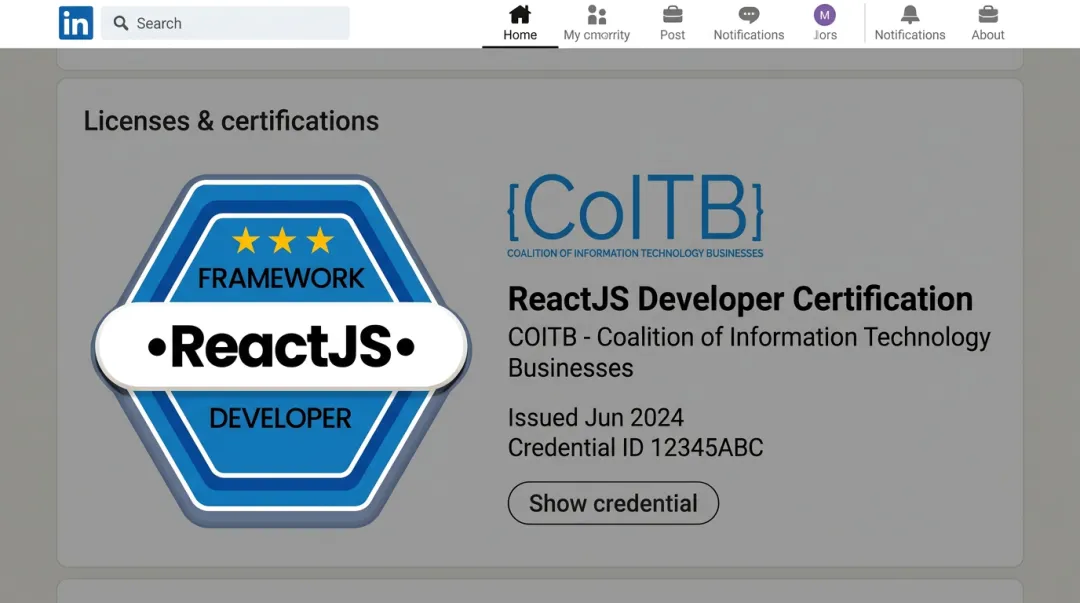1080x603 pixels.
Task: Open the Post tab
Action: (x=672, y=24)
